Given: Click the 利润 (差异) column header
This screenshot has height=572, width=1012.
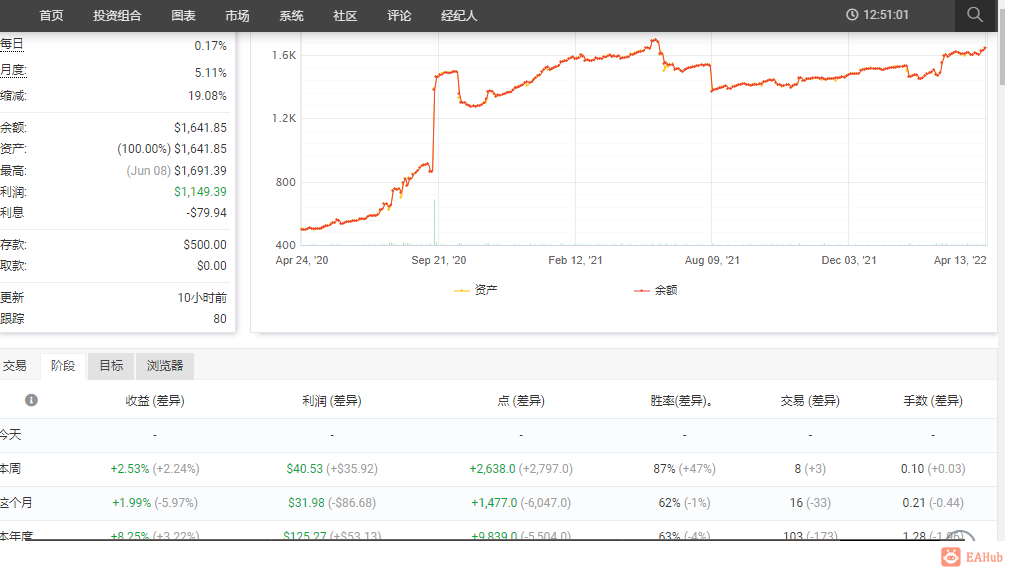Looking at the screenshot, I should tap(332, 401).
